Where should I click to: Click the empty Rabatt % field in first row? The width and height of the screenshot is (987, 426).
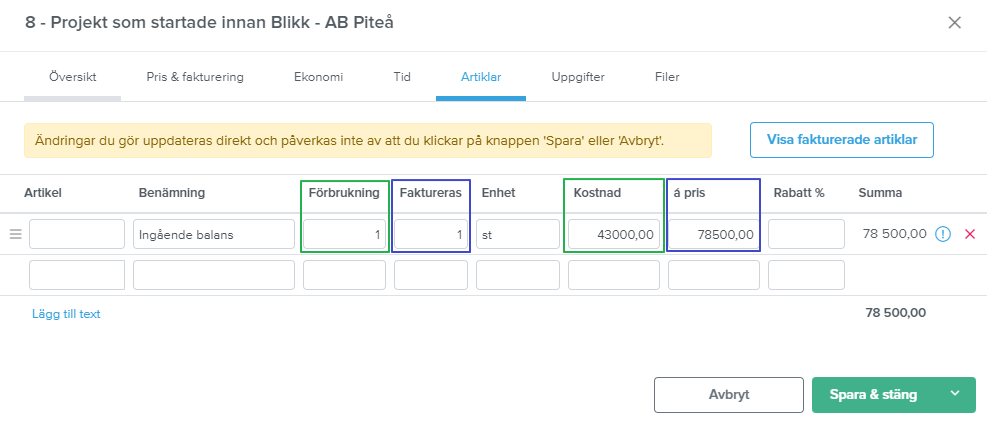tap(806, 234)
